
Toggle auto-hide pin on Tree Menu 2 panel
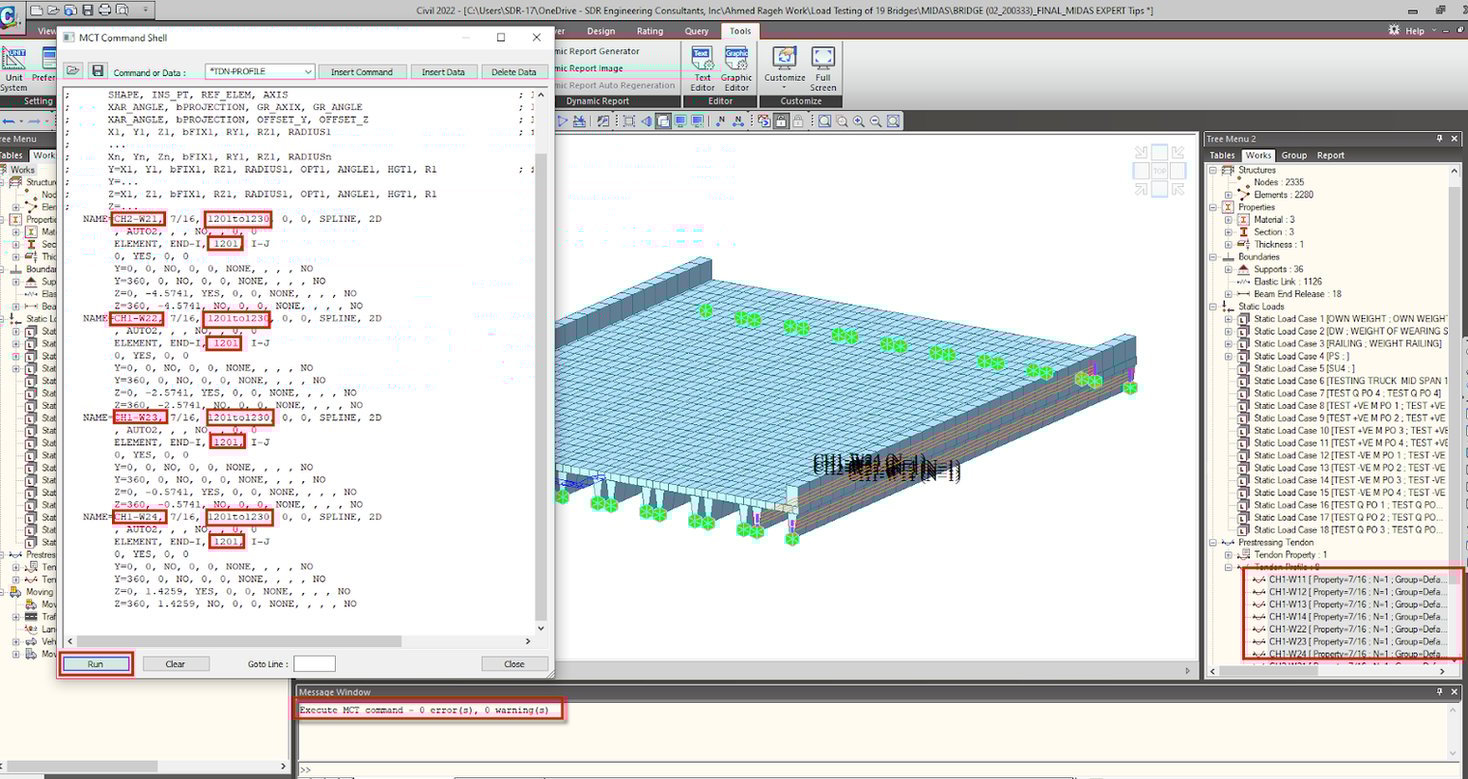pos(1441,138)
